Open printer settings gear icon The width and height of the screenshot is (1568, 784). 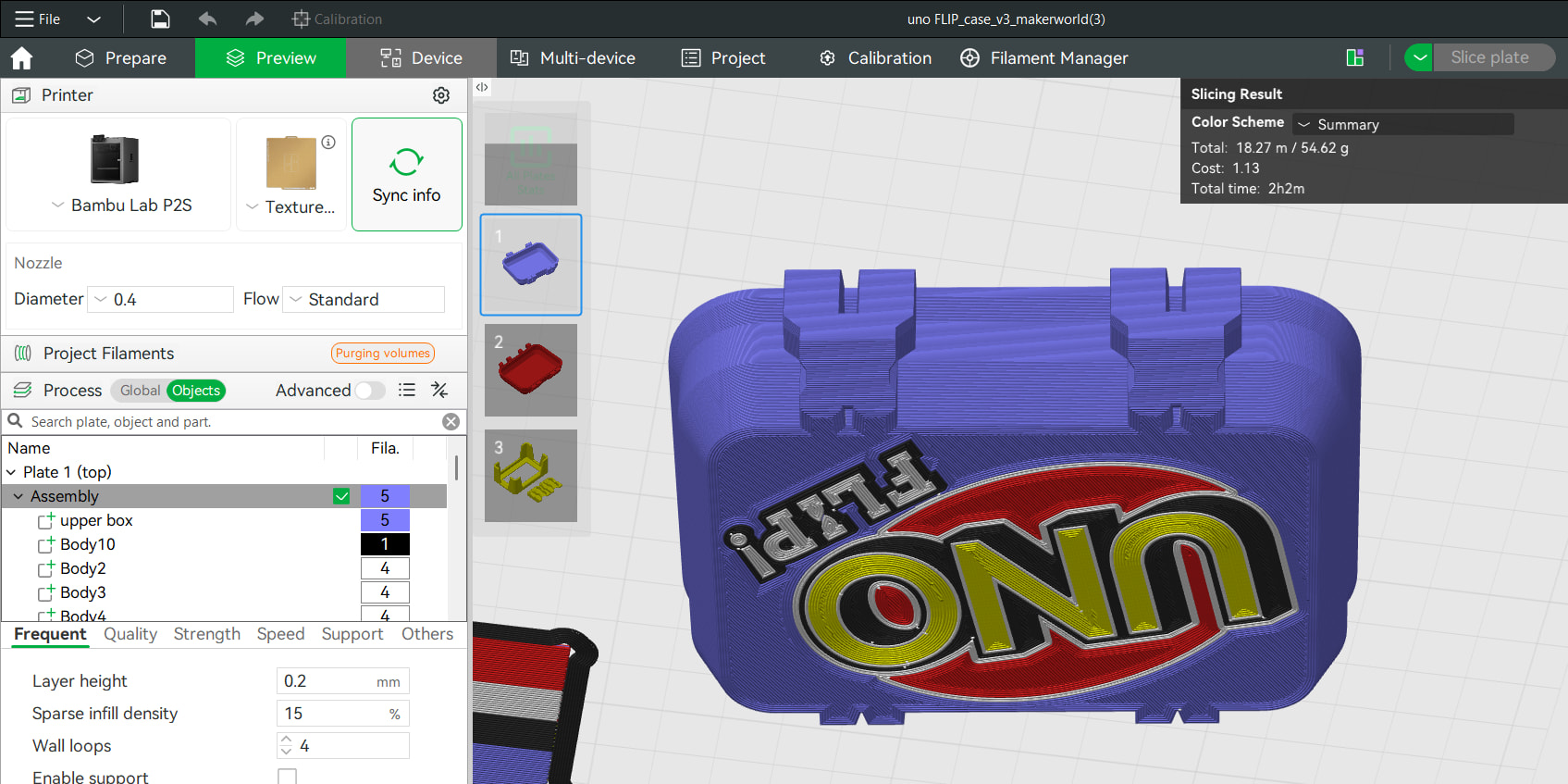(x=441, y=95)
